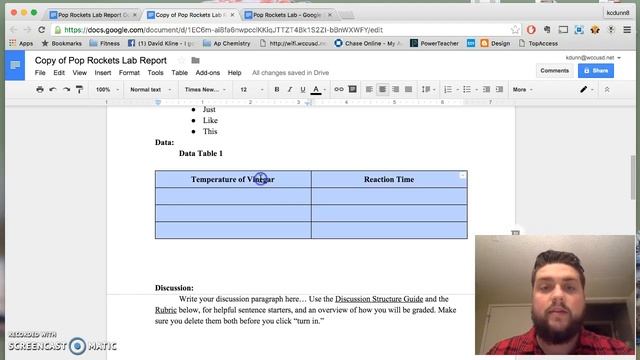The height and width of the screenshot is (360, 640).
Task: Open the table cell options arrow in Reaction Time cell
Action: [462, 176]
